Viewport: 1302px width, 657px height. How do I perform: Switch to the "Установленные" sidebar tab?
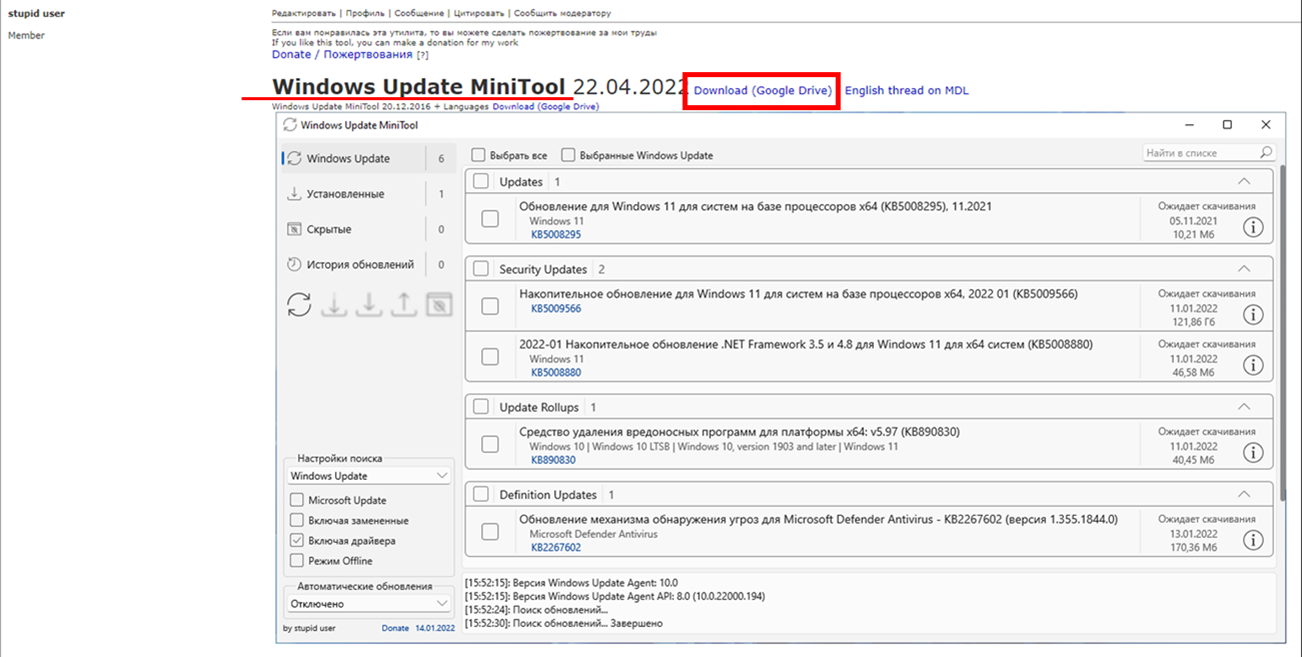pyautogui.click(x=368, y=194)
